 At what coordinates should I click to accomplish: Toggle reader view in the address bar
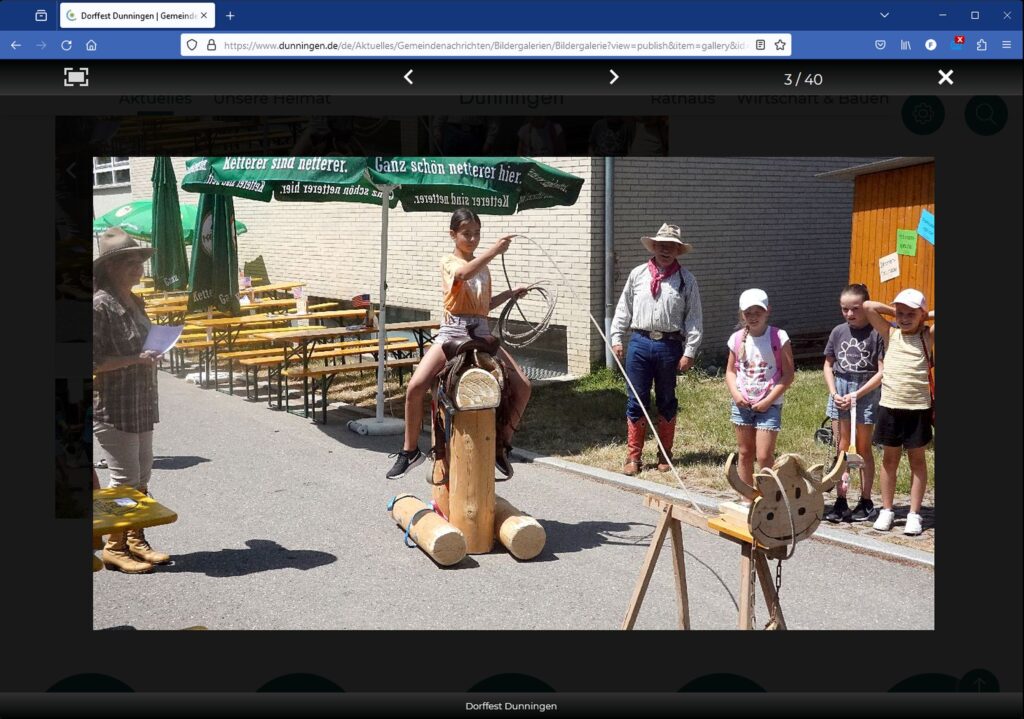760,45
